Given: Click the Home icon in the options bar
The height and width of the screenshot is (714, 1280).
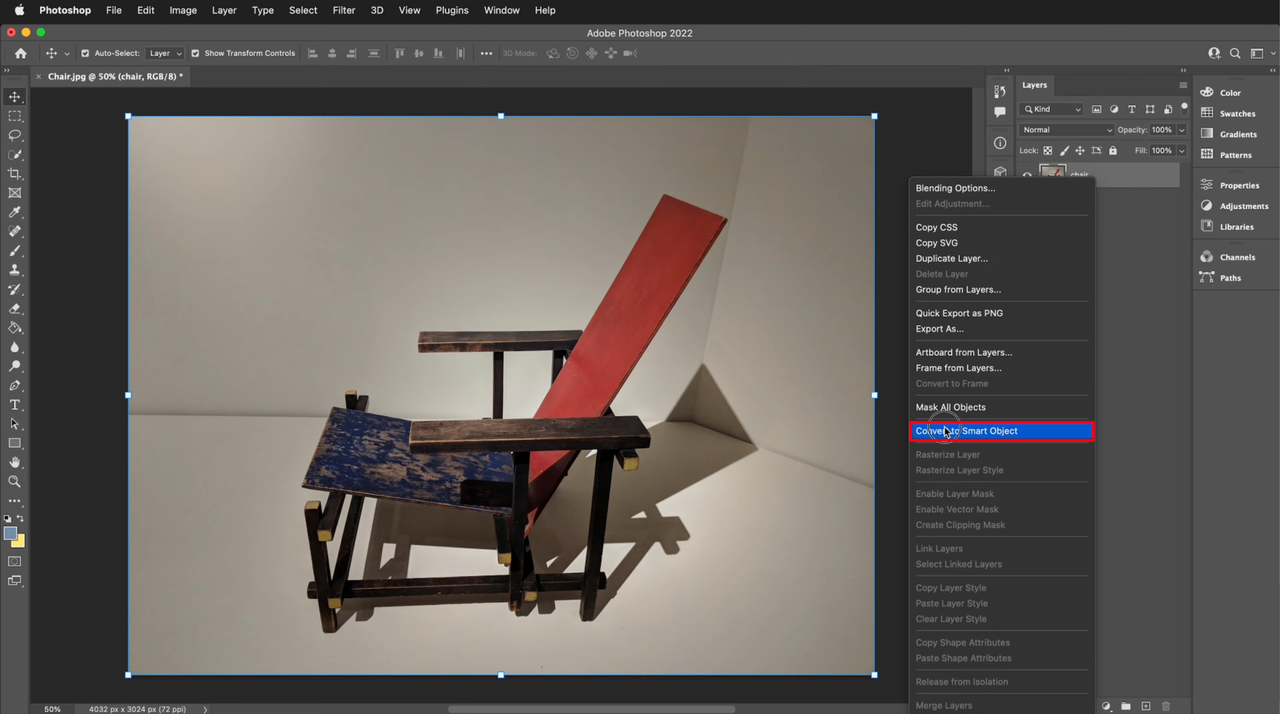Looking at the screenshot, I should 20,53.
